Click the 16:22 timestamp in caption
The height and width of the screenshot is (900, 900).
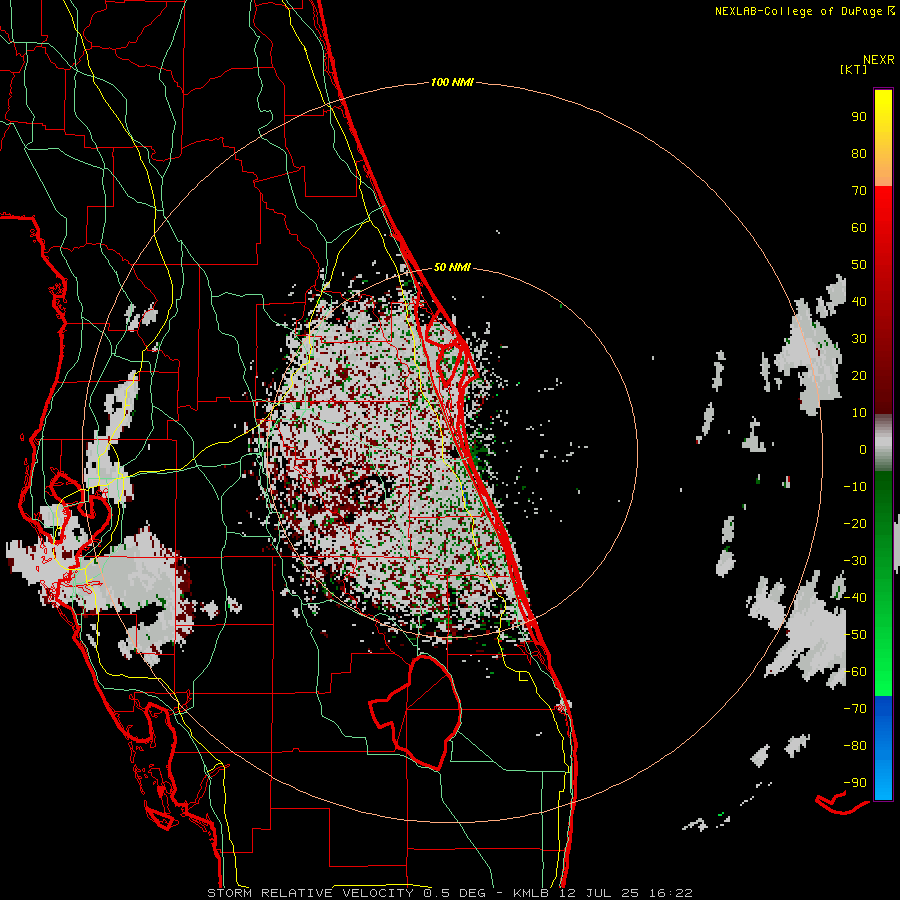click(x=670, y=893)
